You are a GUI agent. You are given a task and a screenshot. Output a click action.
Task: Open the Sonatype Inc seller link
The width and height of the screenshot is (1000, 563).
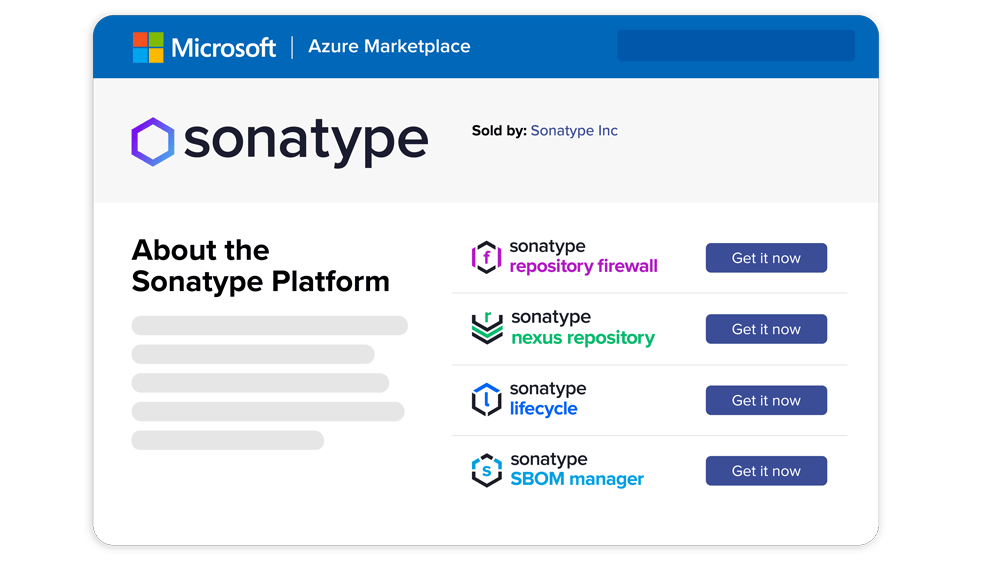(x=574, y=131)
